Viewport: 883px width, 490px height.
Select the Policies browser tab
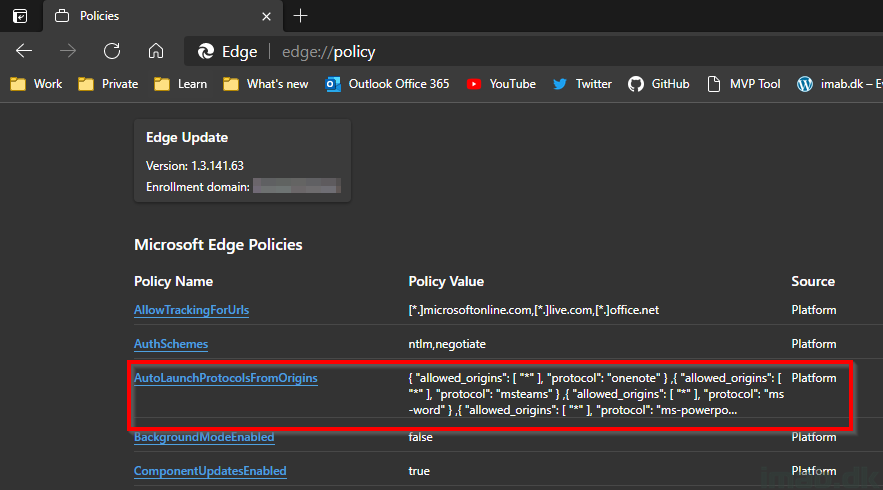tap(163, 16)
